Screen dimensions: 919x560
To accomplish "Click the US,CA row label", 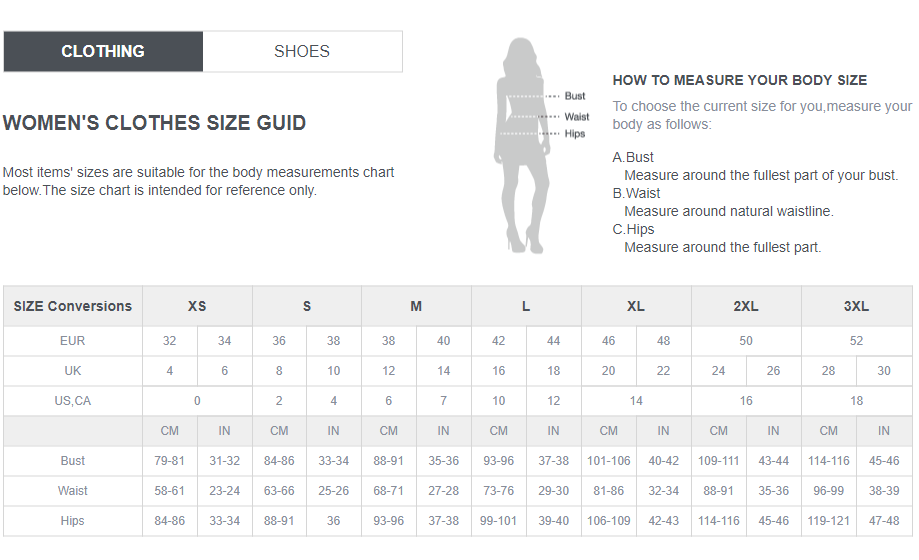I will click(73, 401).
